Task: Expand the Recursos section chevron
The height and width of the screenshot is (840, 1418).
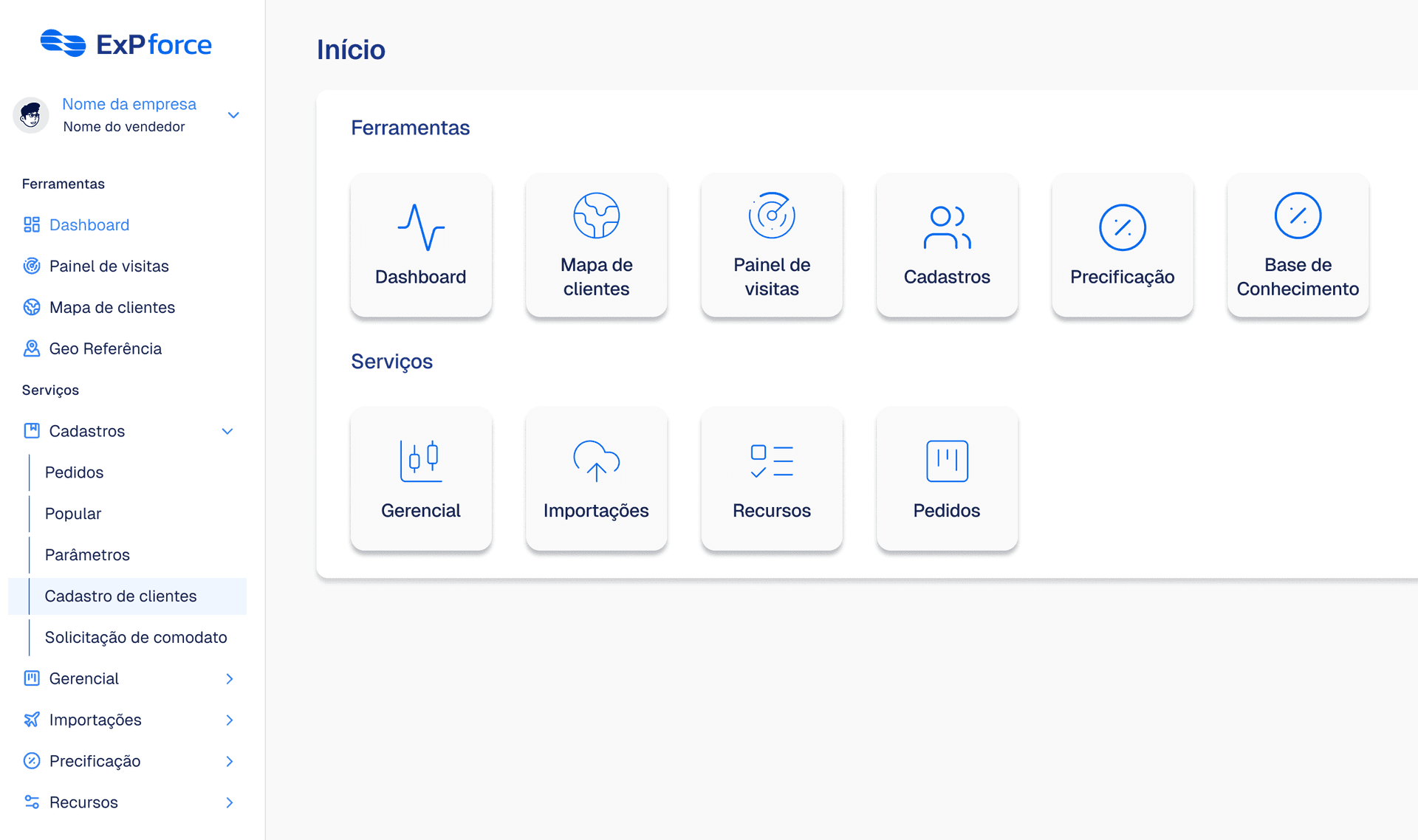Action: coord(230,802)
